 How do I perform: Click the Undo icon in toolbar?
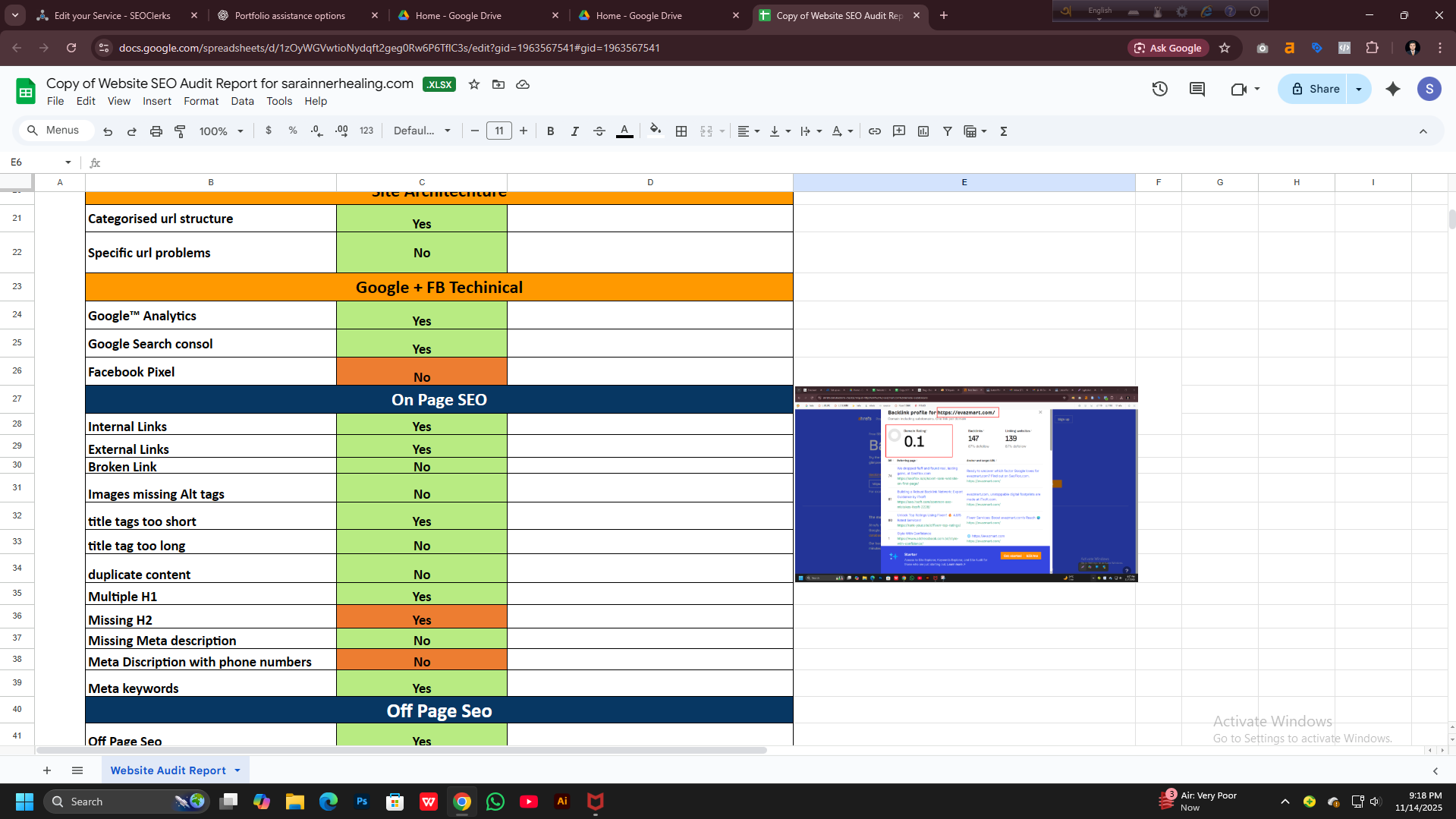108,131
